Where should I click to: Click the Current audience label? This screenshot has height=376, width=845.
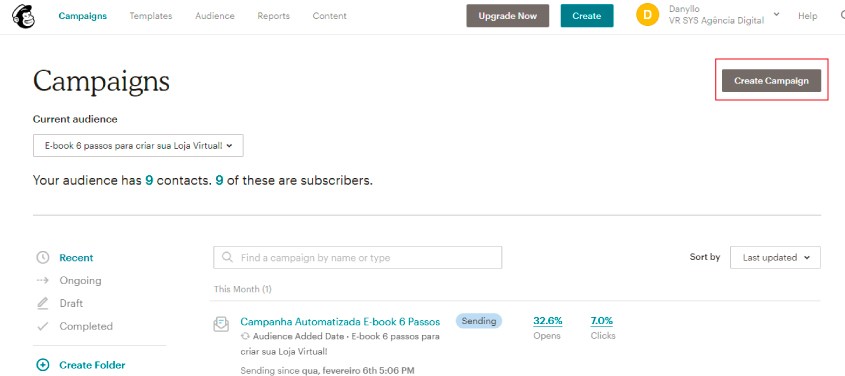click(75, 119)
